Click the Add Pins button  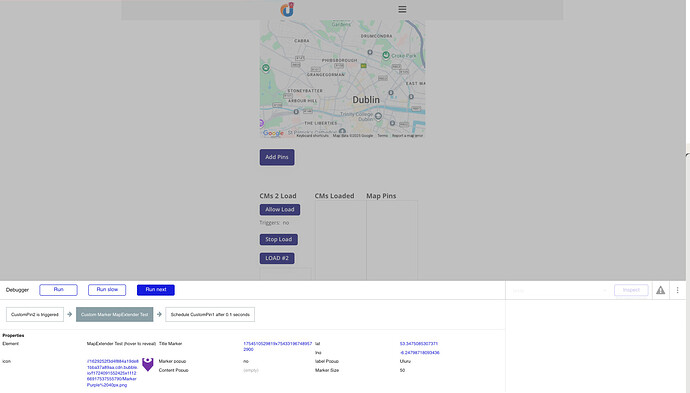277,157
